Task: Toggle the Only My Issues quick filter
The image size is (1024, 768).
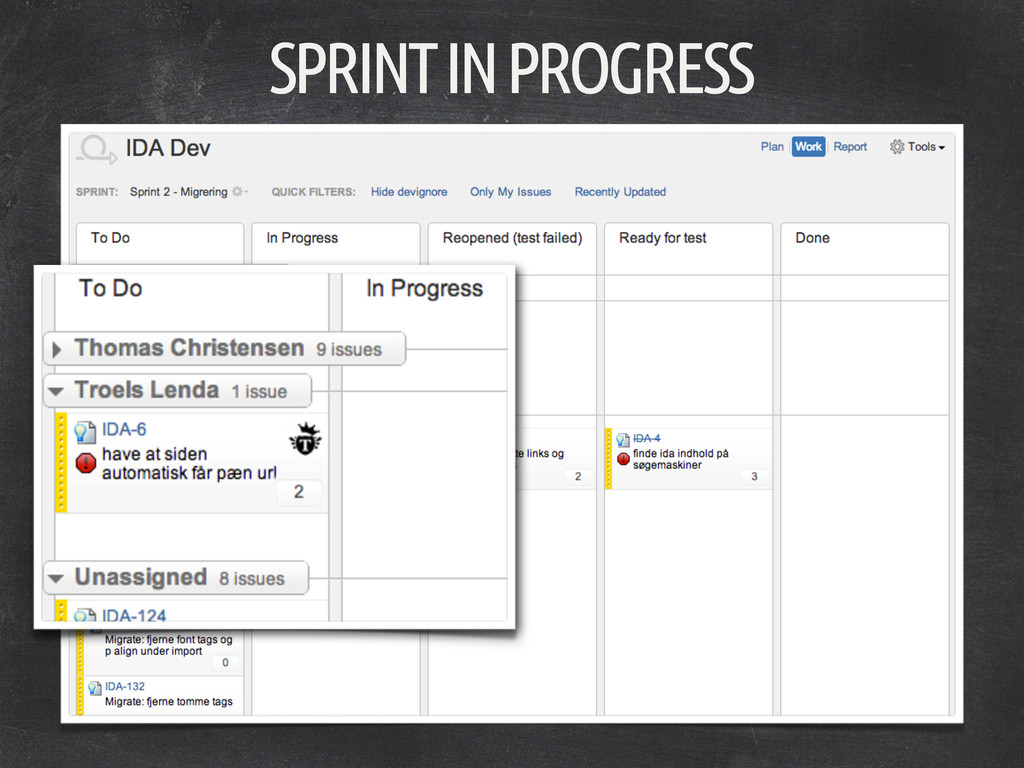Action: pyautogui.click(x=510, y=192)
